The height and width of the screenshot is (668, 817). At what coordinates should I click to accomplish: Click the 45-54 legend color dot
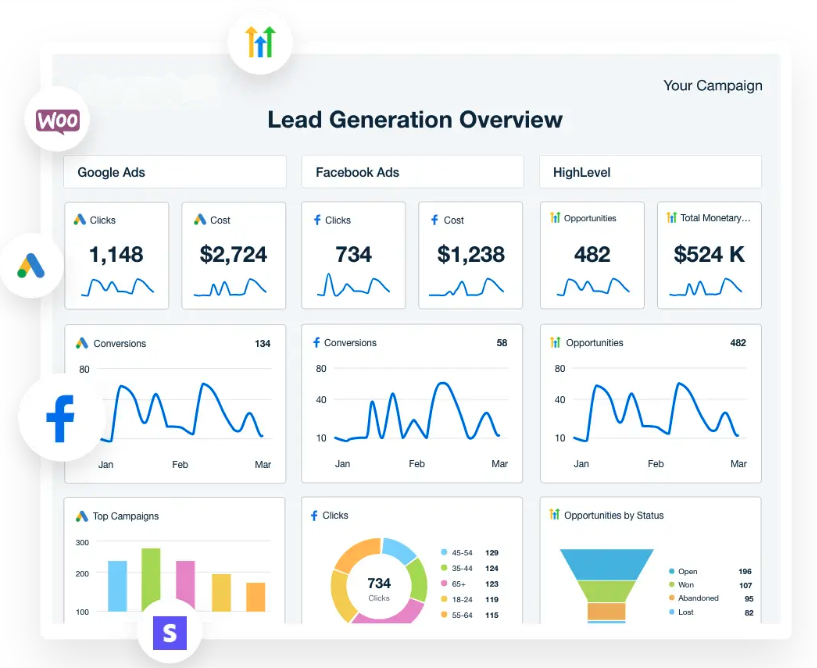443,552
